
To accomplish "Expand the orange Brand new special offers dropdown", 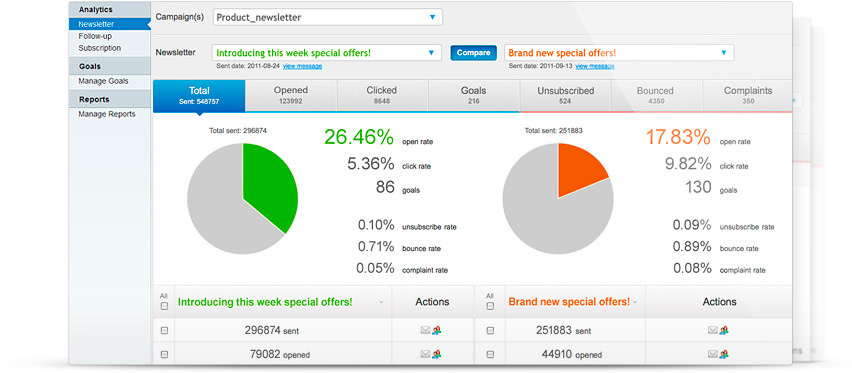I will click(x=619, y=53).
